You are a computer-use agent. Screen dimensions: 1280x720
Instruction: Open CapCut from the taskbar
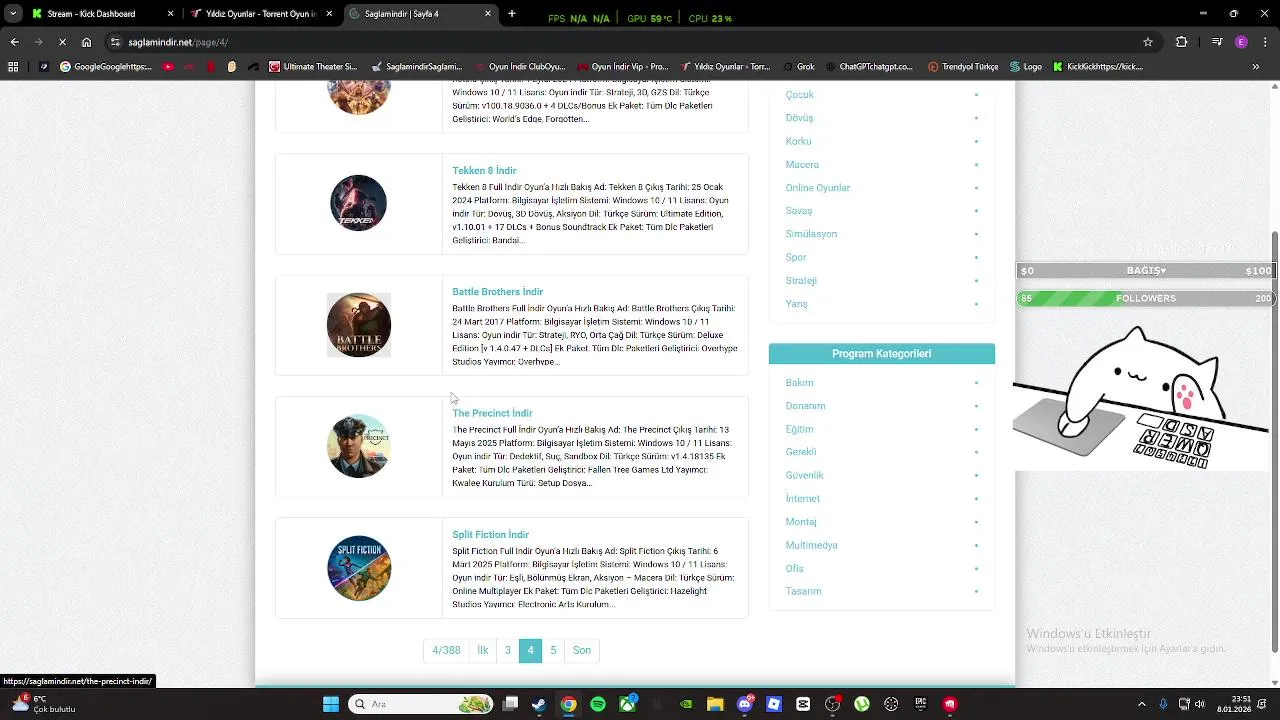(x=803, y=704)
